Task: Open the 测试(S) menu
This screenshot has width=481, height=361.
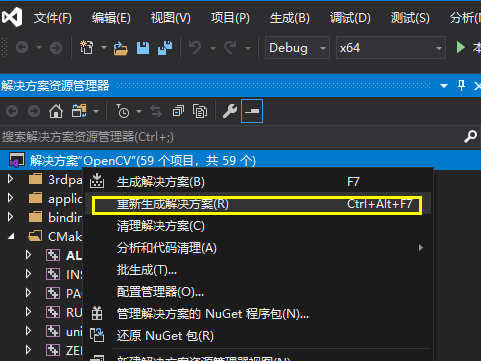Action: click(x=410, y=18)
